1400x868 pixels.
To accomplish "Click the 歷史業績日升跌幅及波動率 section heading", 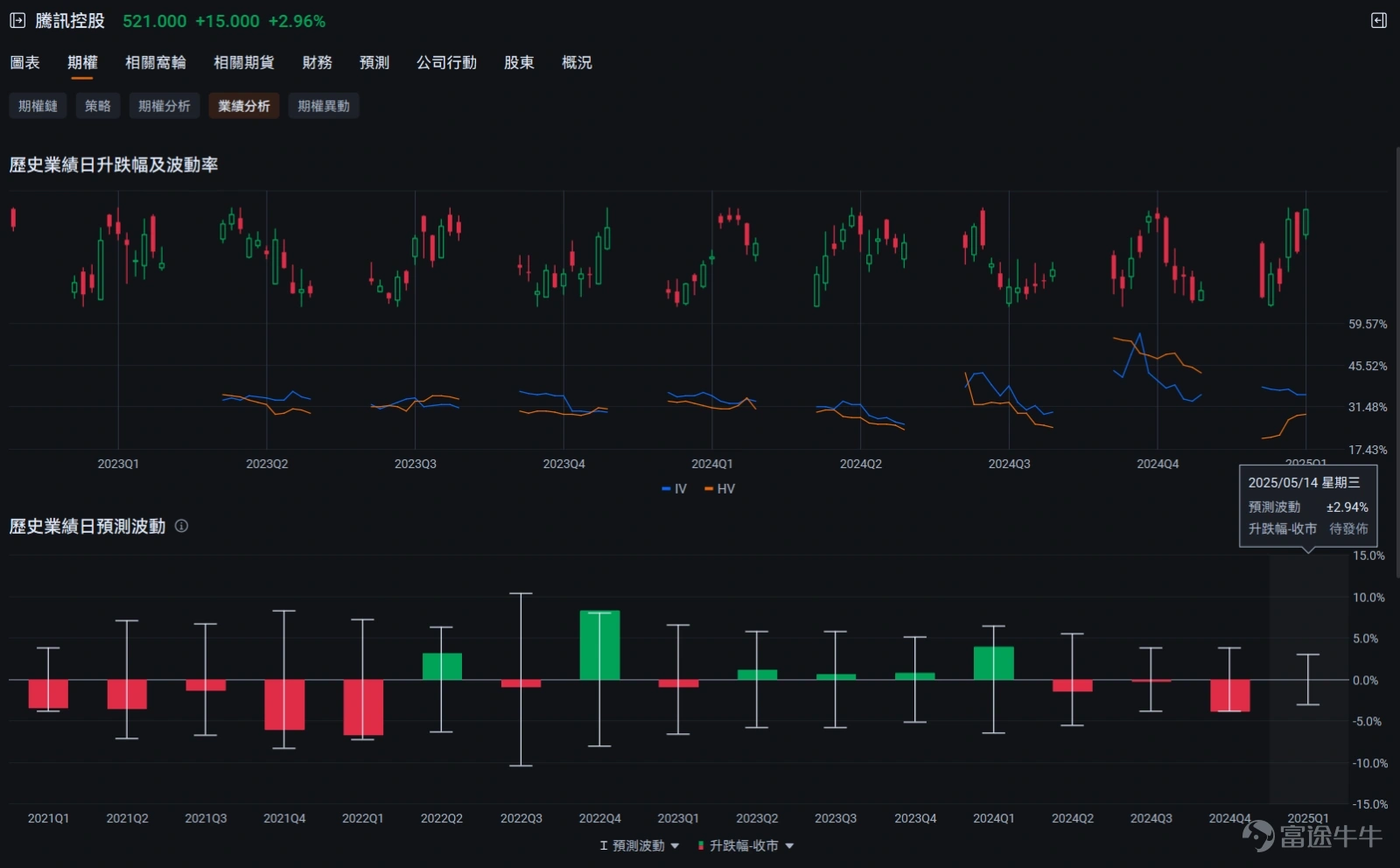I will [x=114, y=164].
